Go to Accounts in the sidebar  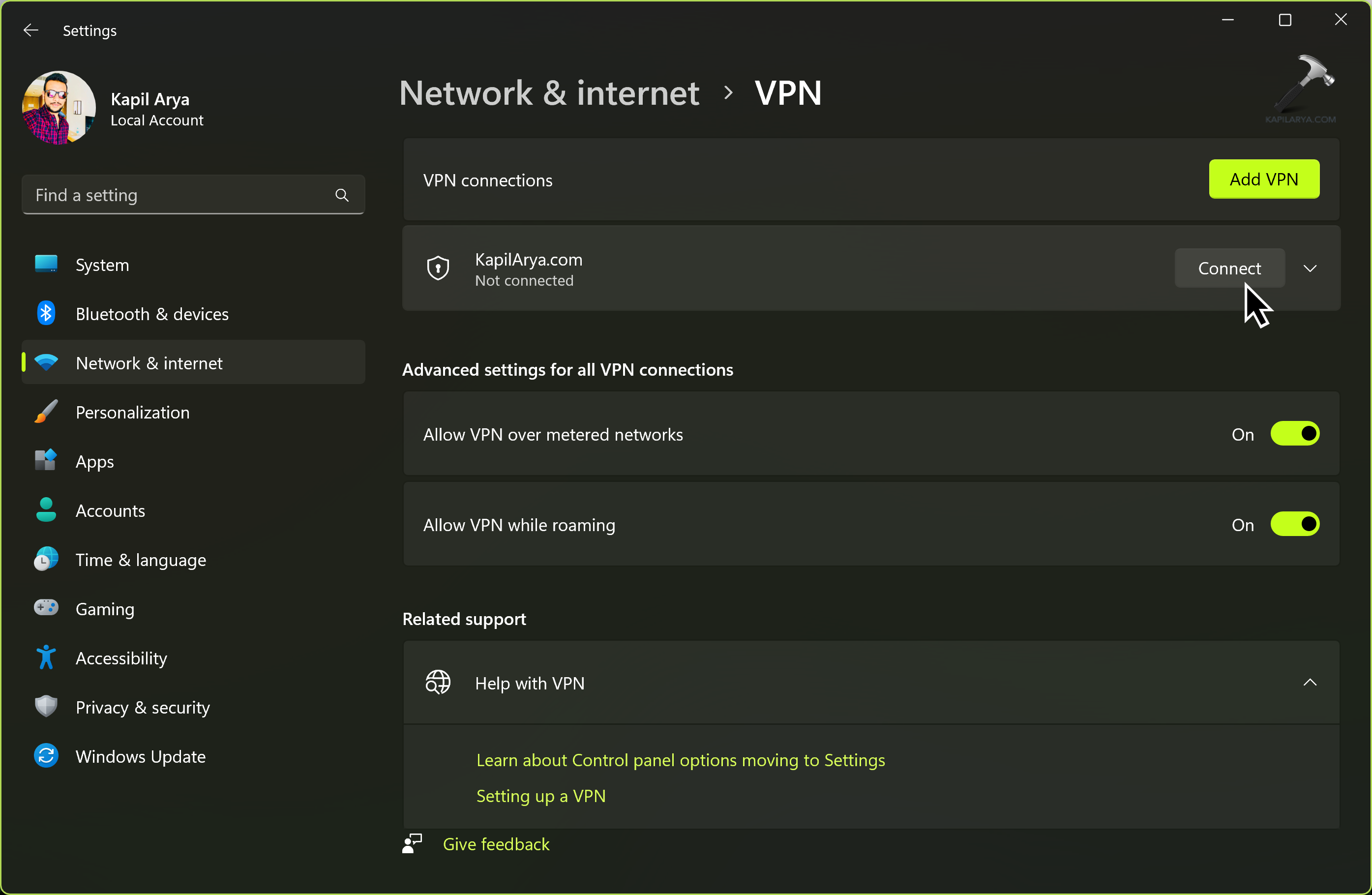click(110, 510)
